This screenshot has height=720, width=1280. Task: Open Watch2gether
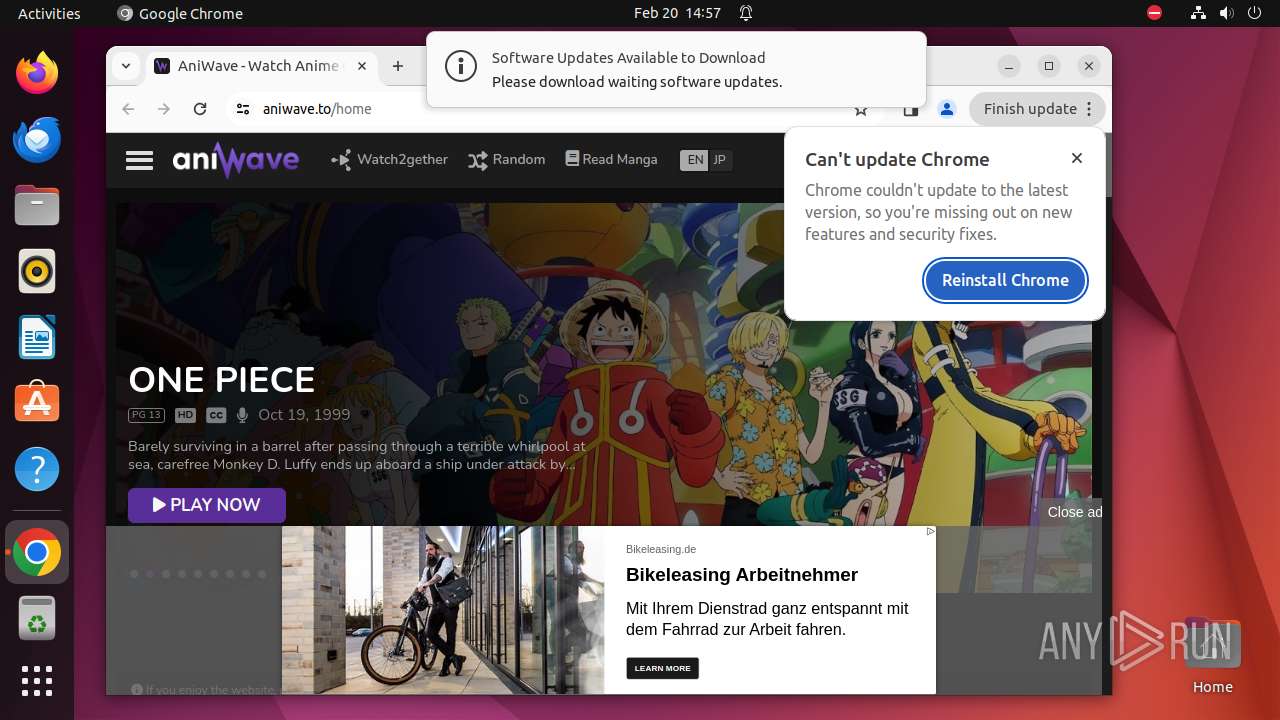pos(390,159)
